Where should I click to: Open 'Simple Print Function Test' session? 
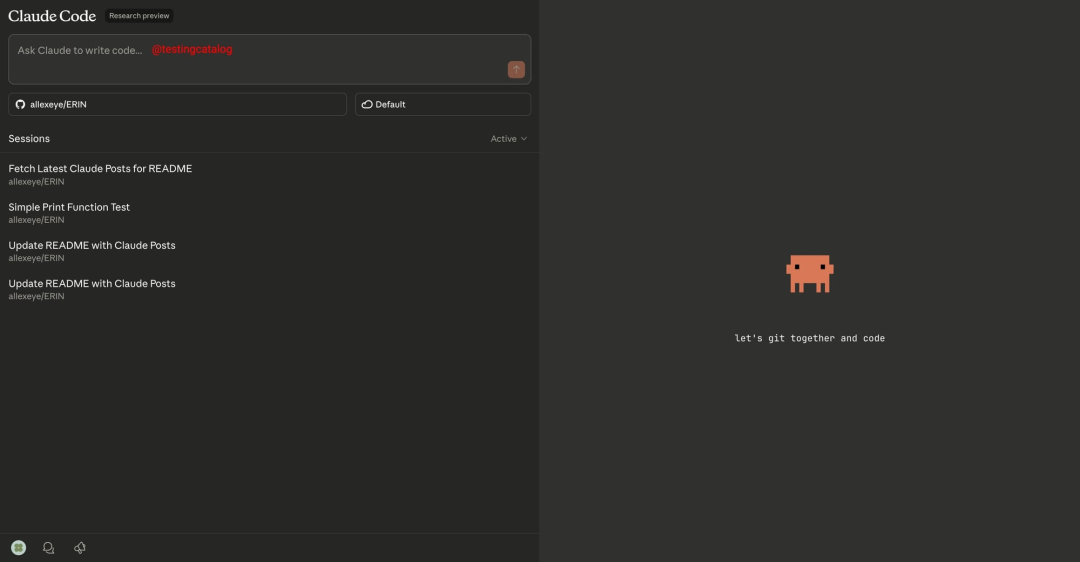click(269, 213)
